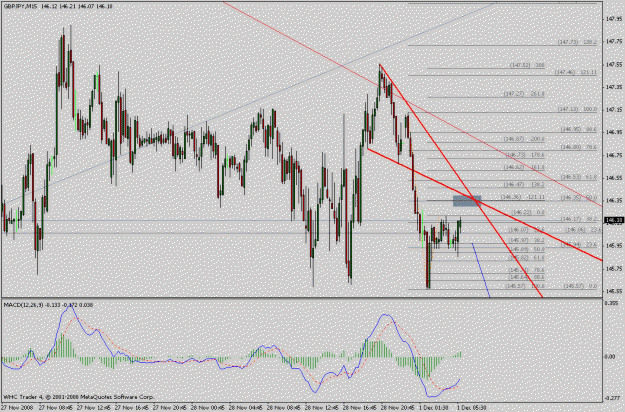This screenshot has width=625, height=412.
Task: Click the (147.52) -100 Fibonacci label
Action: (x=527, y=65)
